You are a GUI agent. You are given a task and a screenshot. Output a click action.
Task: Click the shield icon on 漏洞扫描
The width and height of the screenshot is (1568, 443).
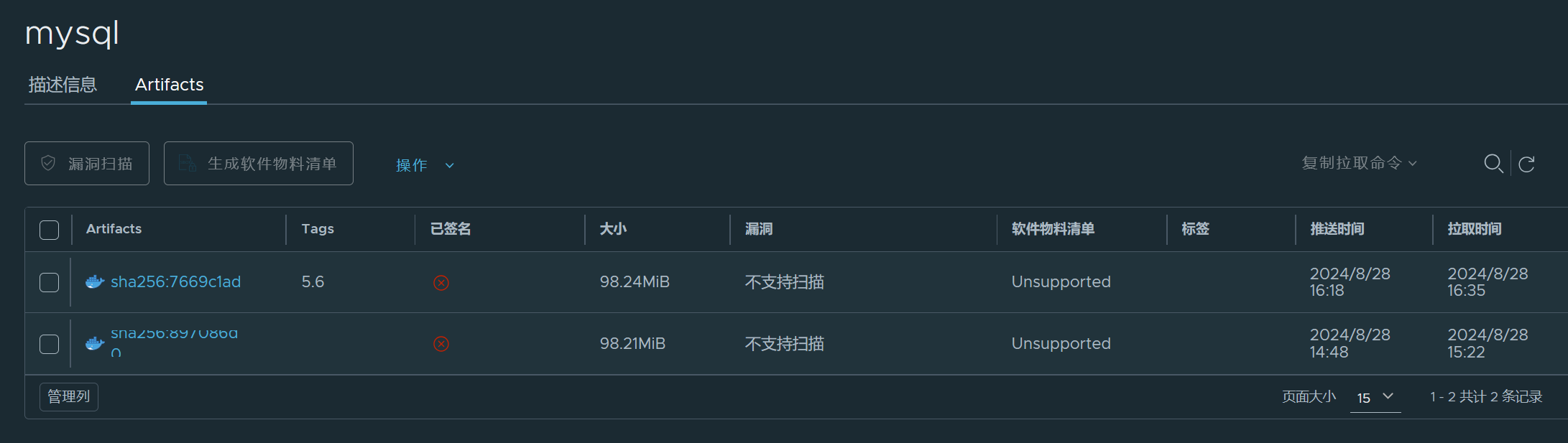click(48, 163)
